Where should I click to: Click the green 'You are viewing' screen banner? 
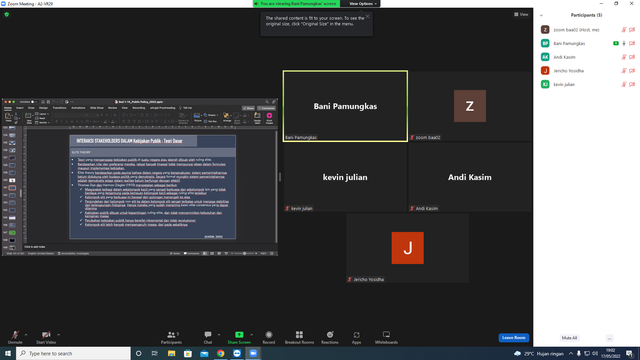296,4
